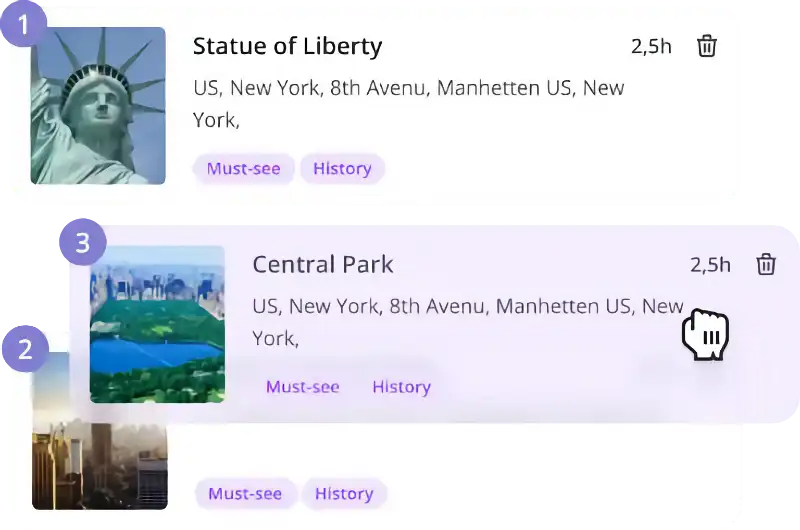Screen dimensions: 800x530
Task: Click Must-see tag under Statue of Liberty
Action: coord(243,168)
